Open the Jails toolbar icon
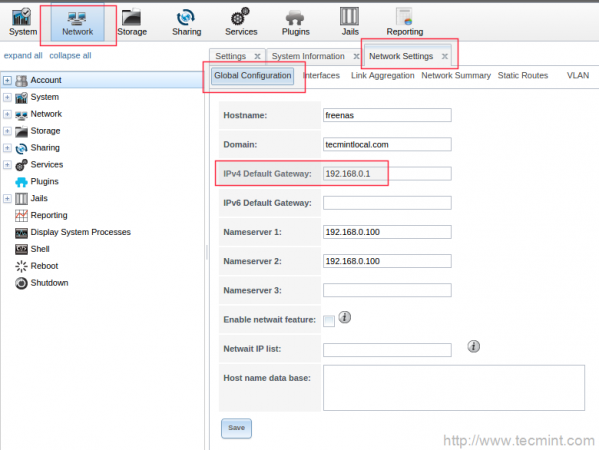 click(350, 17)
